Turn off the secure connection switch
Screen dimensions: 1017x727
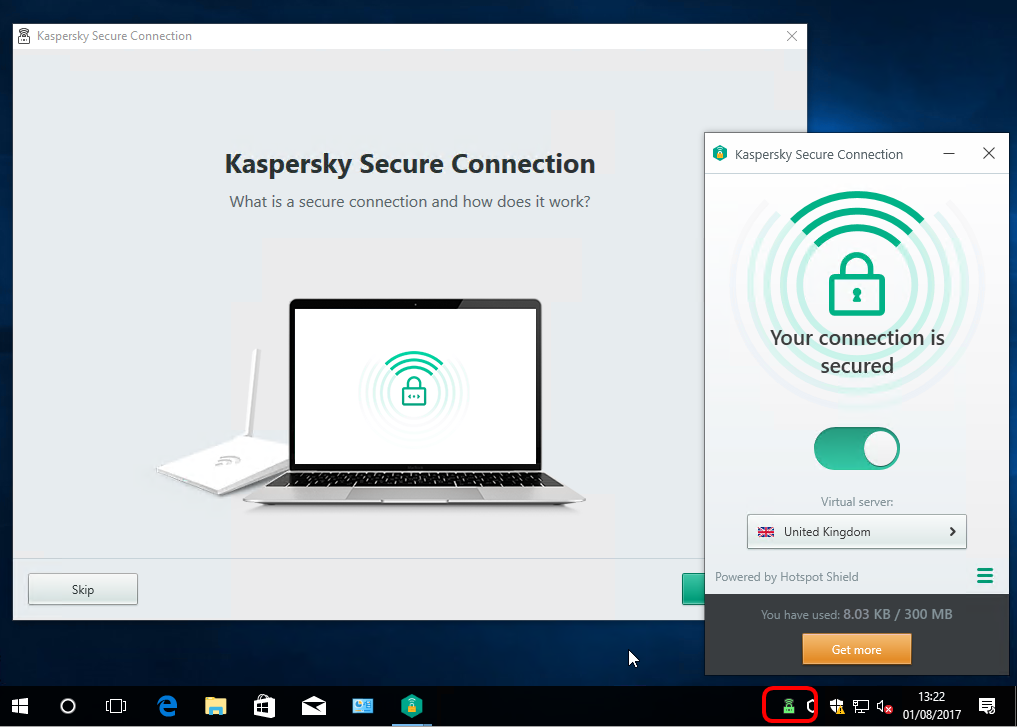click(856, 448)
